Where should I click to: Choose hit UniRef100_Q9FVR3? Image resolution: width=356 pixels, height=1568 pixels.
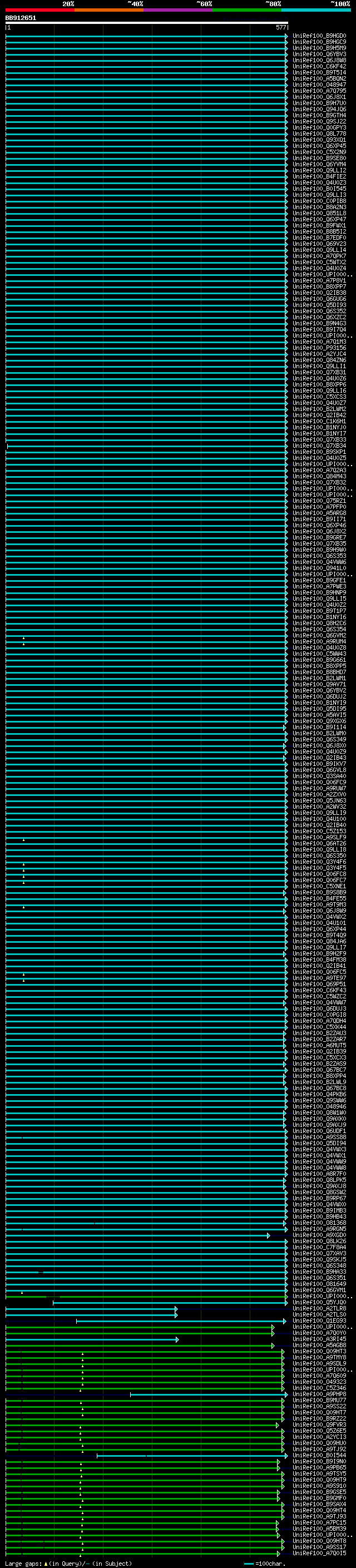click(x=319, y=1425)
